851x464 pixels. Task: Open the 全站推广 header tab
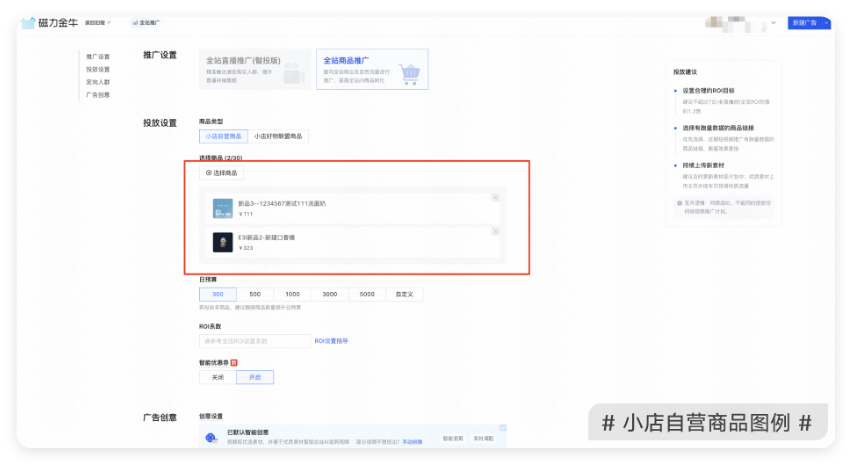pyautogui.click(x=147, y=23)
